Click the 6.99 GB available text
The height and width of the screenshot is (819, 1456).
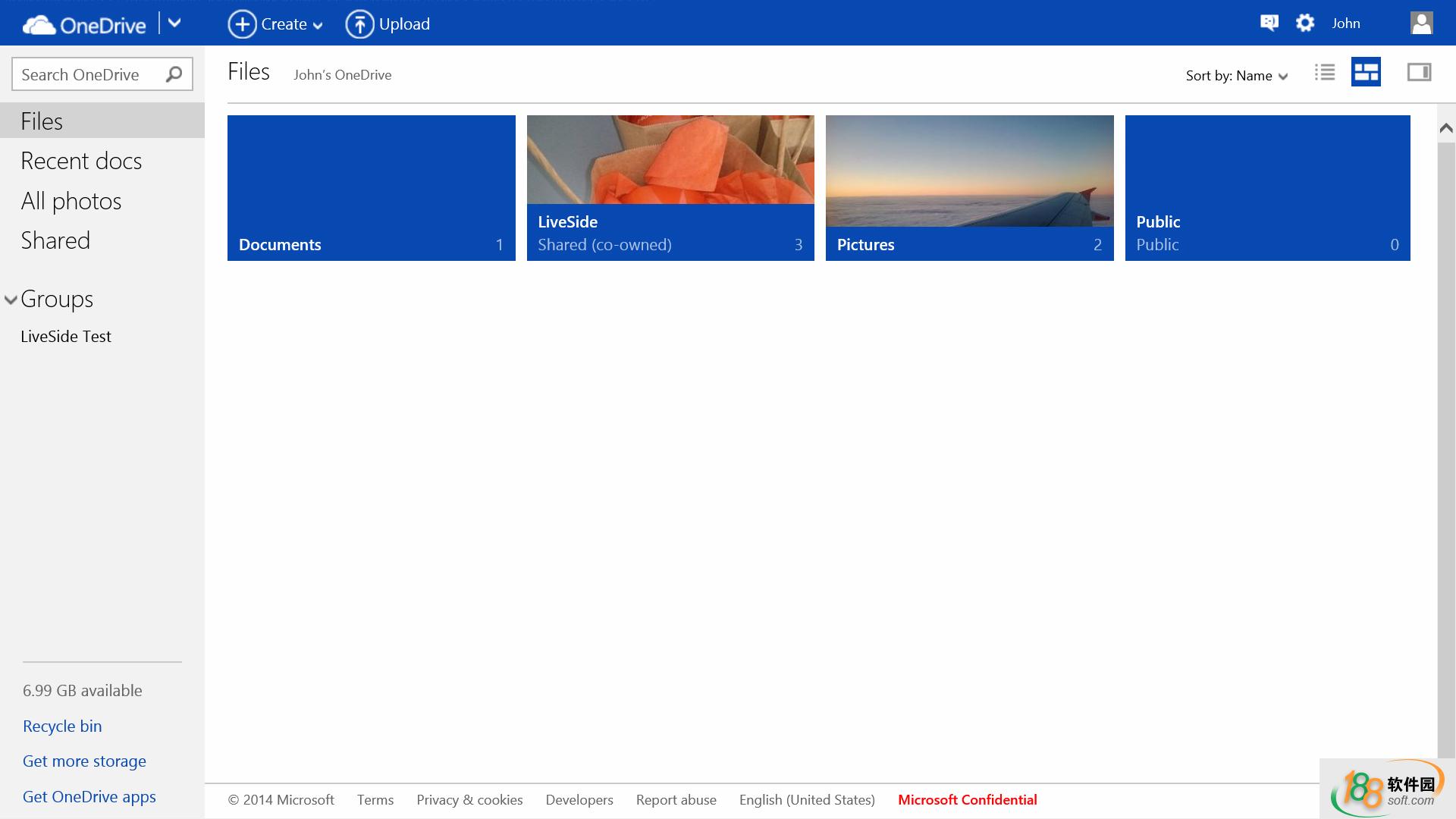(x=83, y=691)
